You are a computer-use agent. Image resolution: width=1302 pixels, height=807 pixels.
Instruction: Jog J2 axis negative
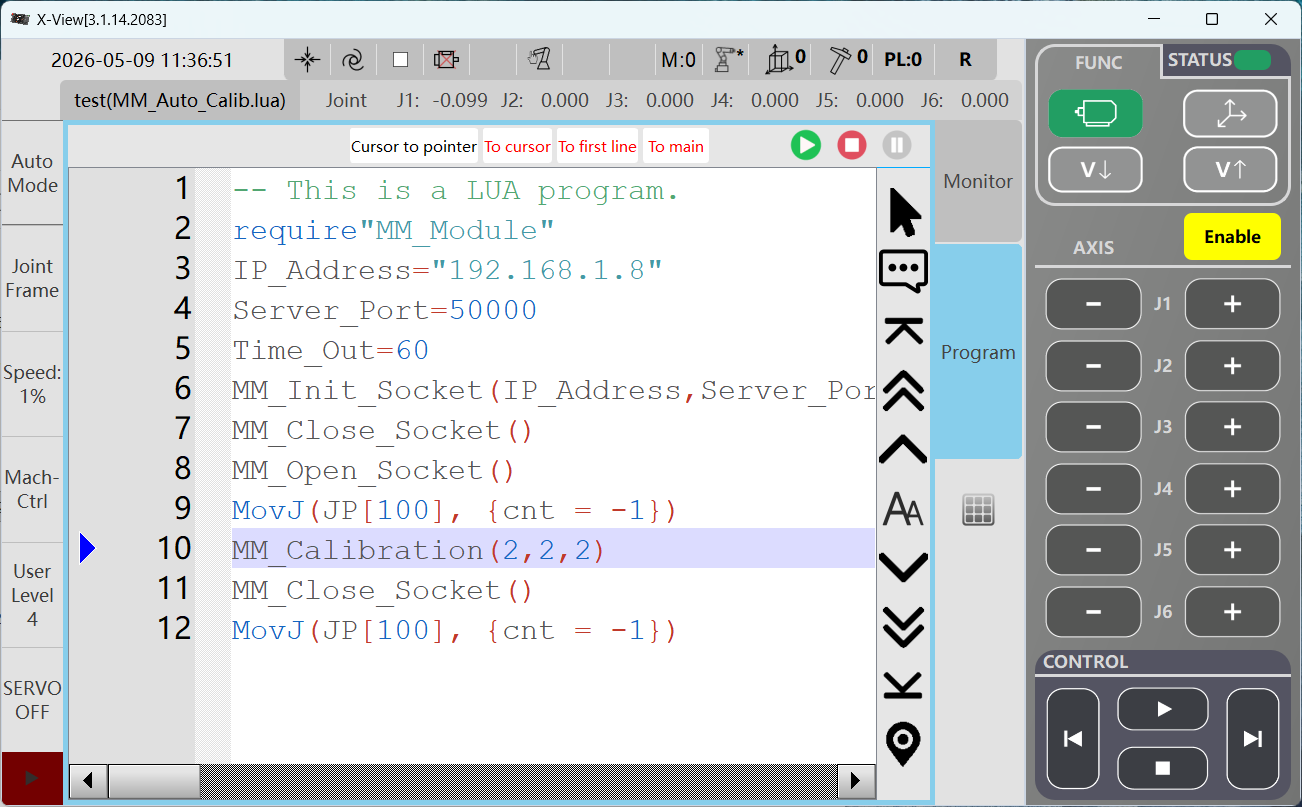(1093, 366)
